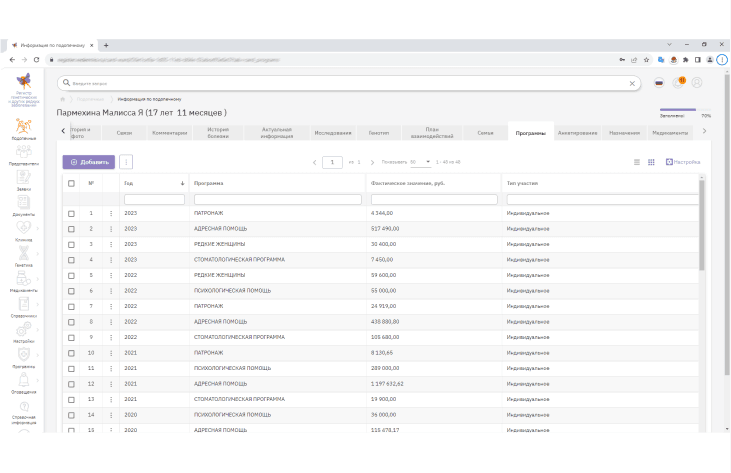Switch to the Семья tab
731x473 pixels.
485,133
